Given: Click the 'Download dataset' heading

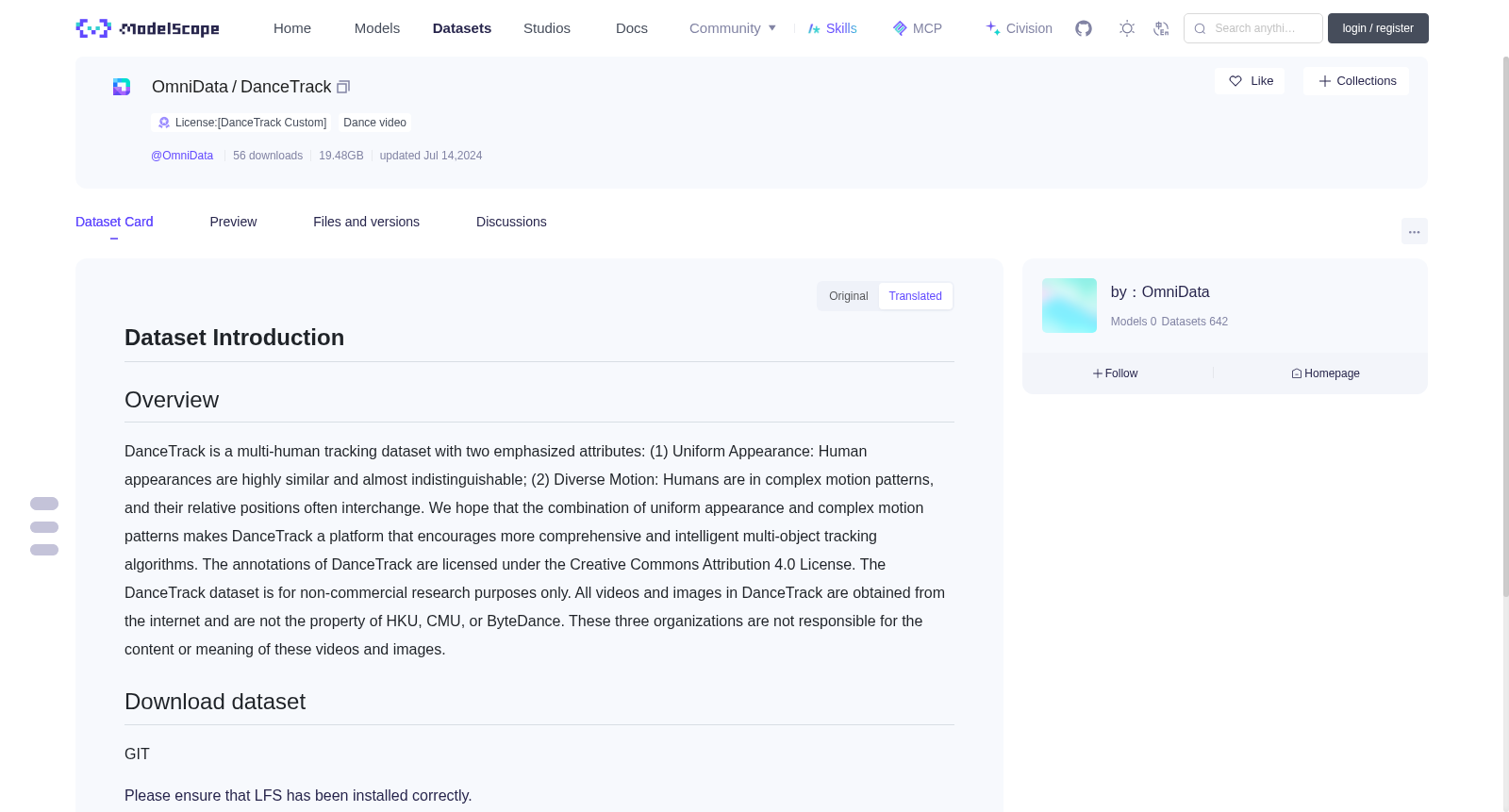Looking at the screenshot, I should pyautogui.click(x=215, y=702).
